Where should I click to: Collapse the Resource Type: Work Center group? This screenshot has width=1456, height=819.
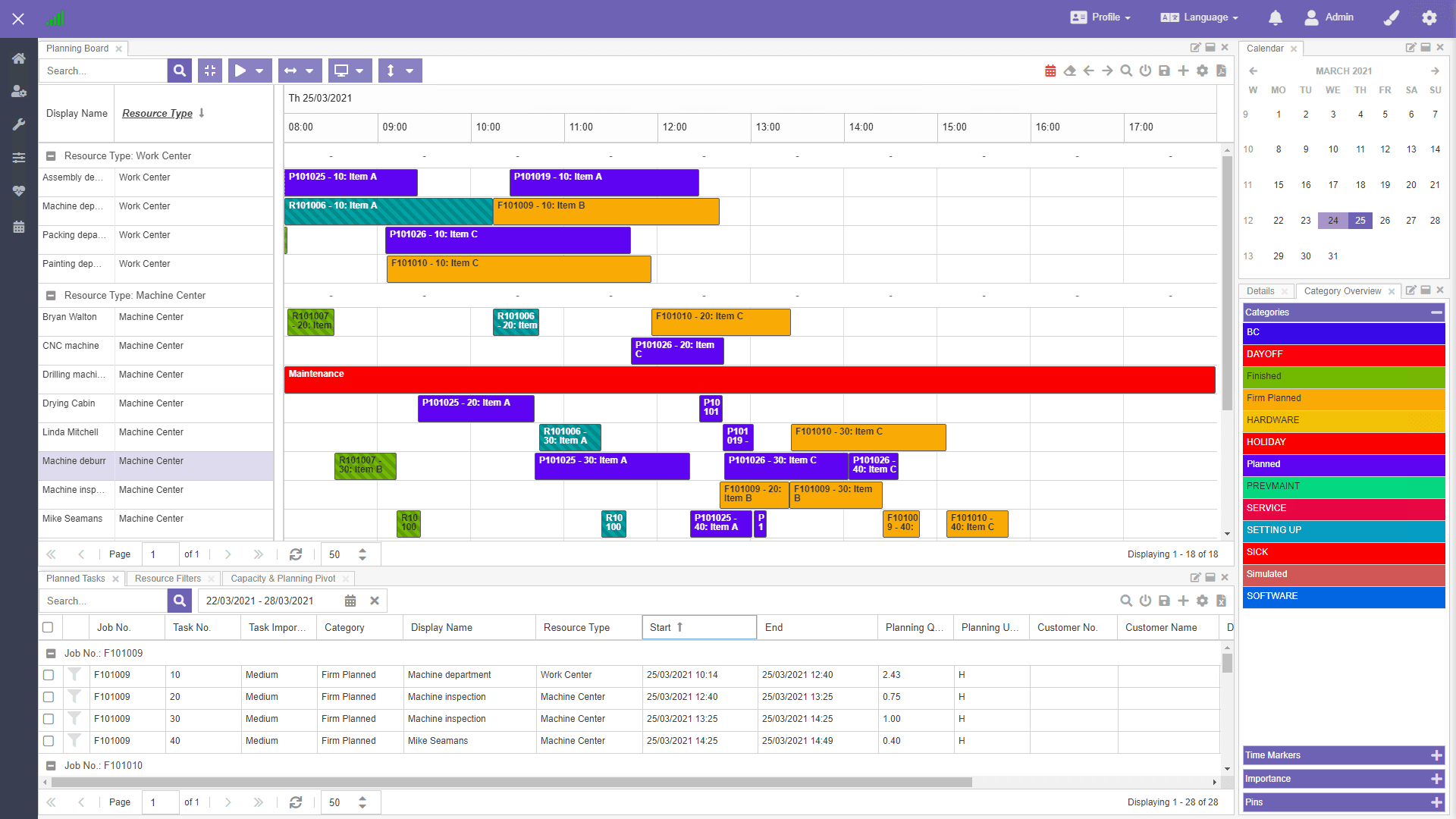[x=52, y=155]
